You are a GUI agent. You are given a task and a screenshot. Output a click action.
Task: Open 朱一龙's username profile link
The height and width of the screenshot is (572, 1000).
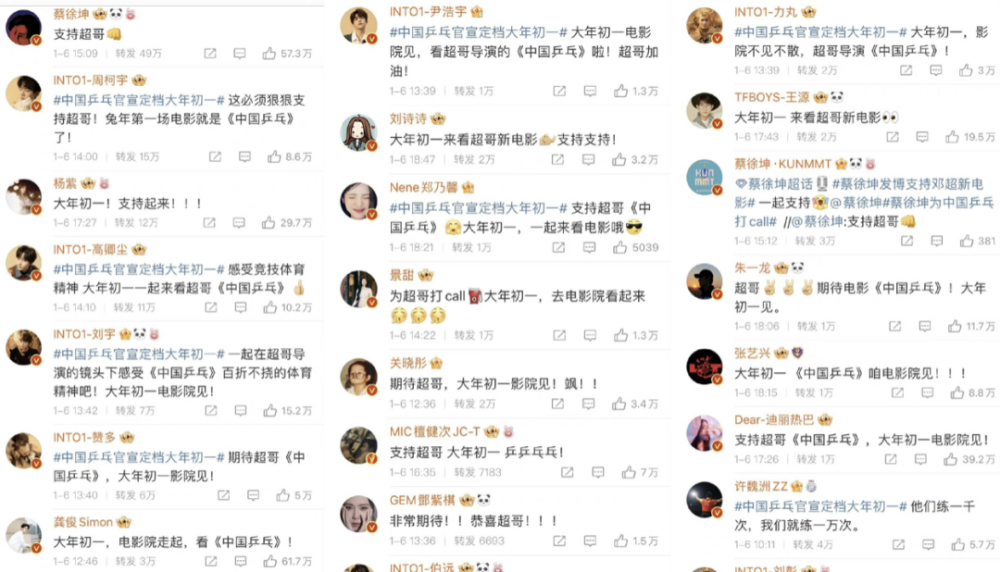[752, 268]
